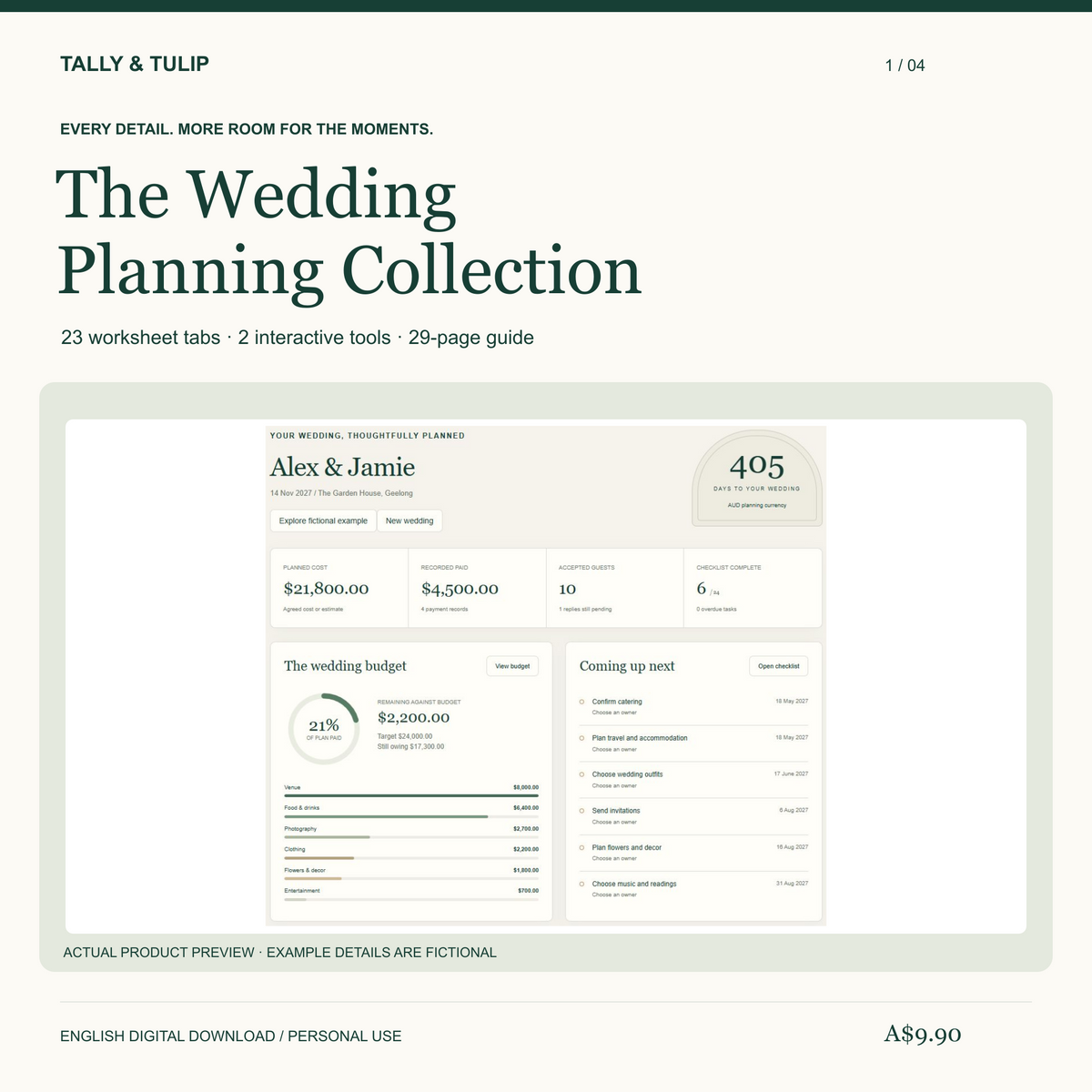The width and height of the screenshot is (1092, 1092).
Task: Click the Remaining against budget $2,200.00
Action: tap(413, 717)
